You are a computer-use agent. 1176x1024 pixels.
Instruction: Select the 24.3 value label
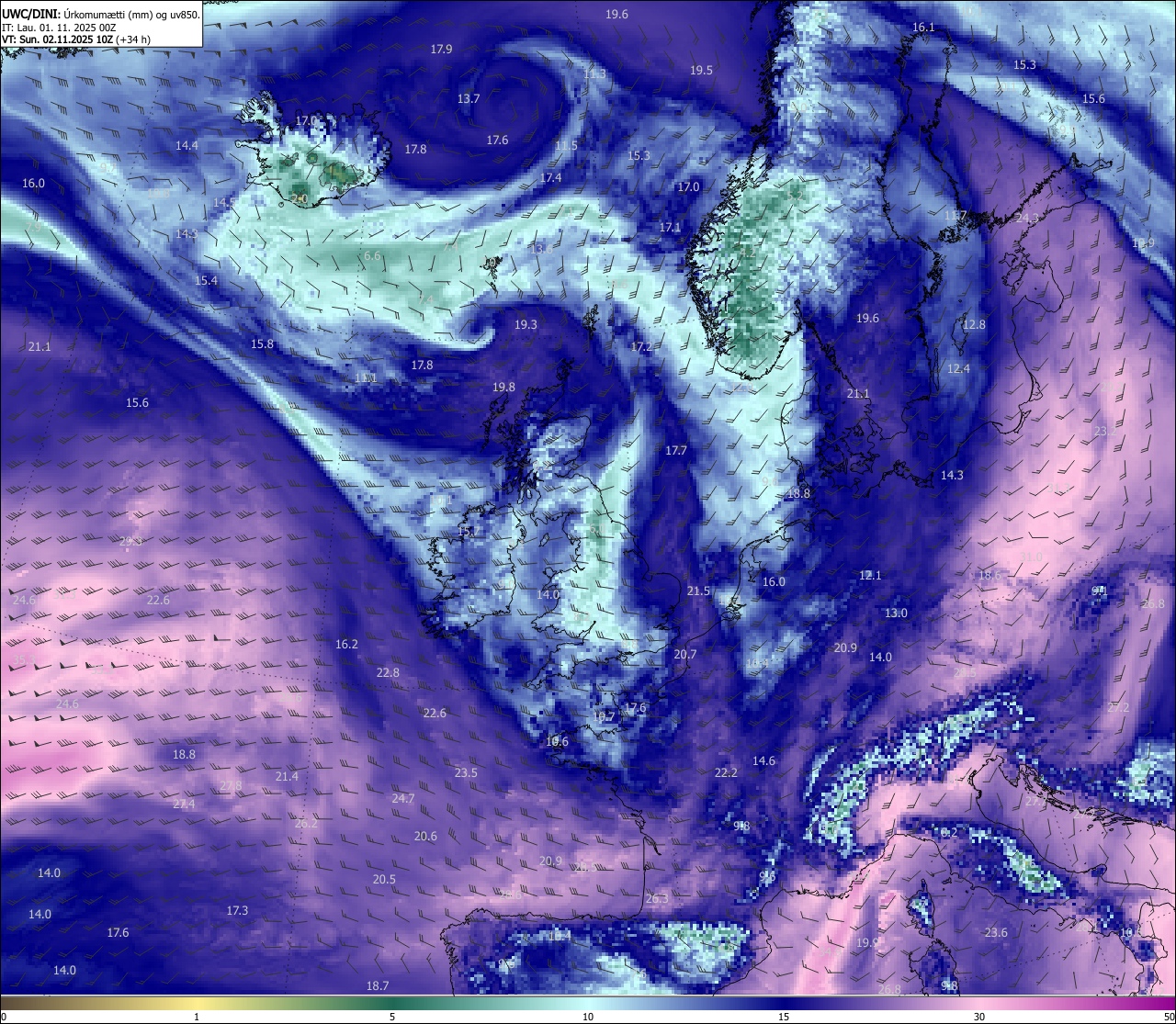point(1027,219)
